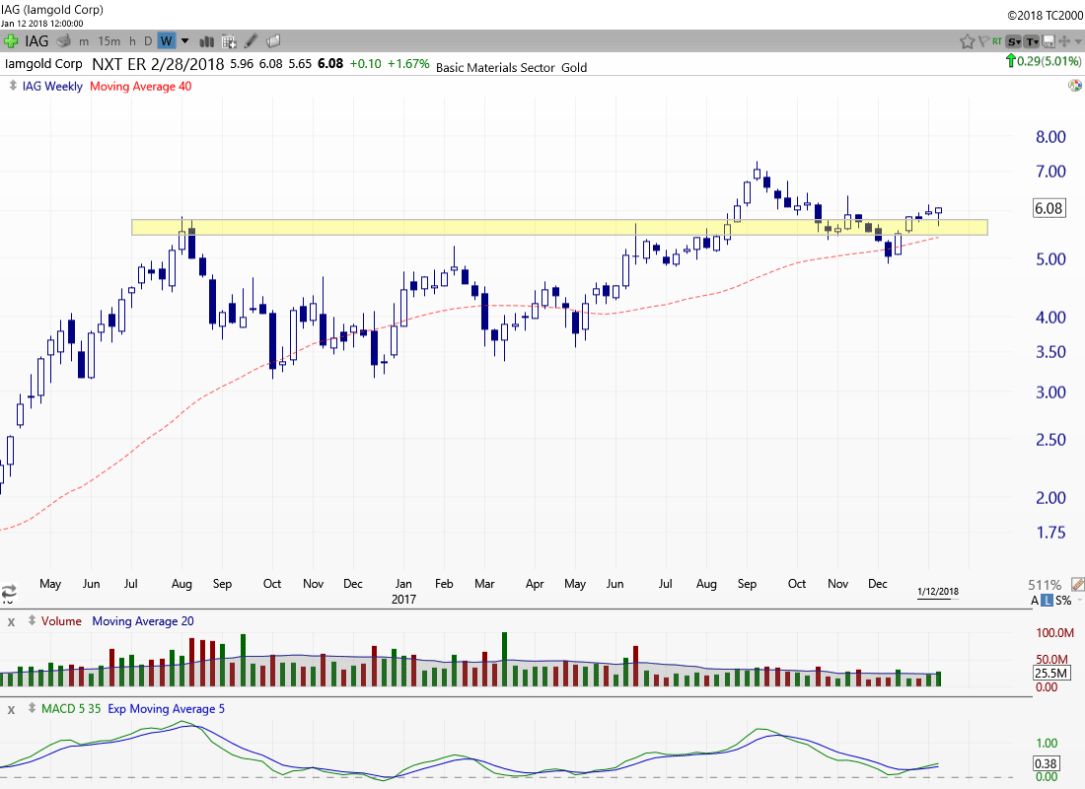Expand the timeframe dropdown arrow next to W
Viewport: 1085px width, 789px height.
tap(185, 41)
